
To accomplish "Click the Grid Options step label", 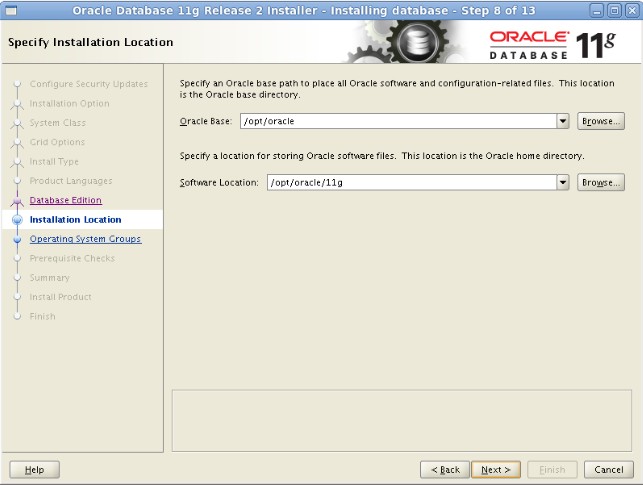I will 57,142.
